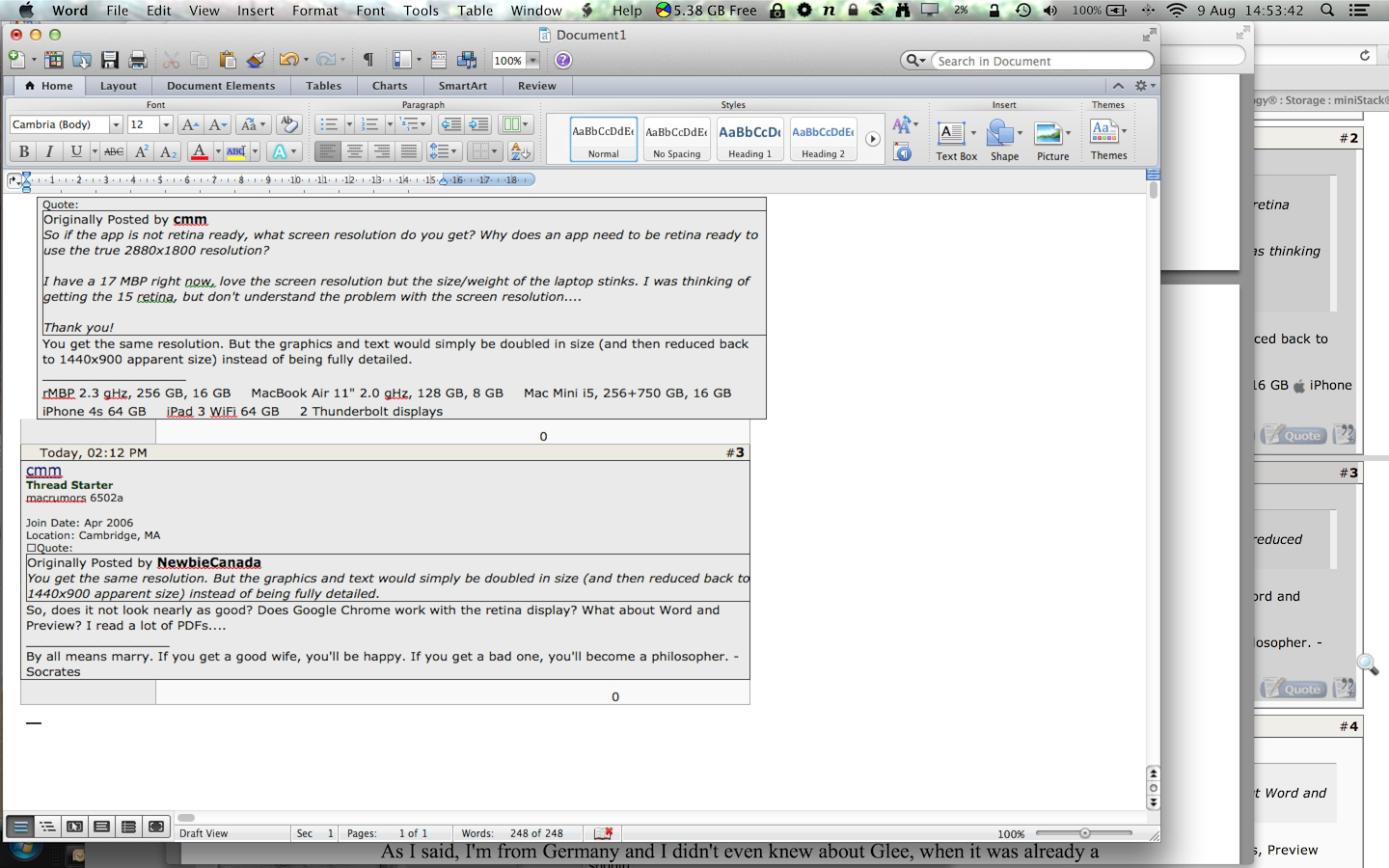This screenshot has height=868, width=1389.
Task: Create a new blank document icon
Action: pos(16,60)
